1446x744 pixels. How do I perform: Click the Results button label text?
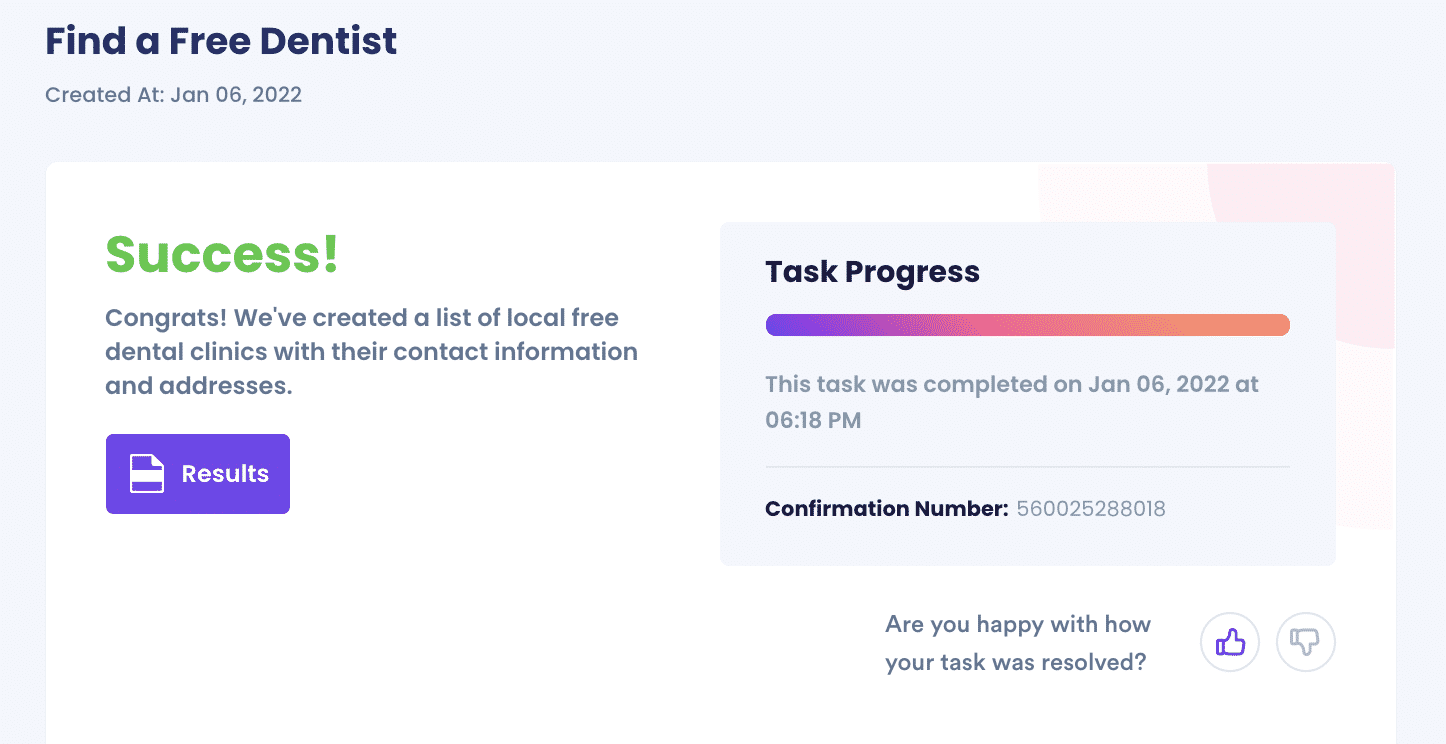click(225, 474)
